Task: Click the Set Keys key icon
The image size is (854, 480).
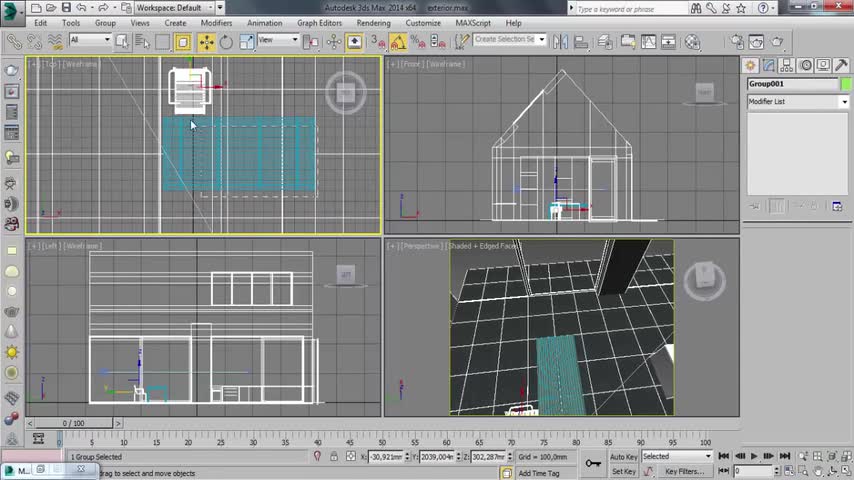Action: pyautogui.click(x=593, y=462)
